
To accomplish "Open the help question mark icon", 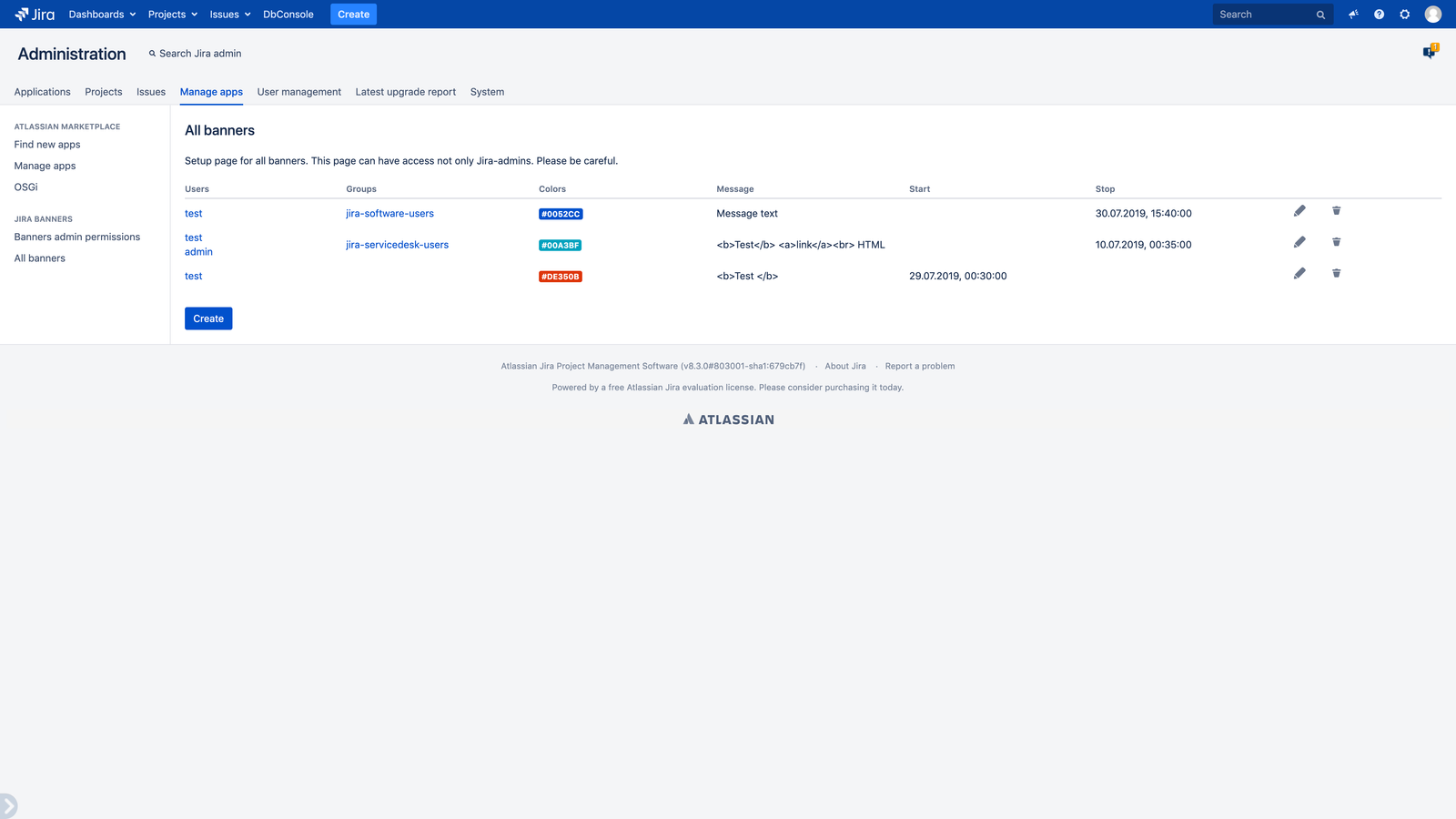I will [x=1379, y=15].
